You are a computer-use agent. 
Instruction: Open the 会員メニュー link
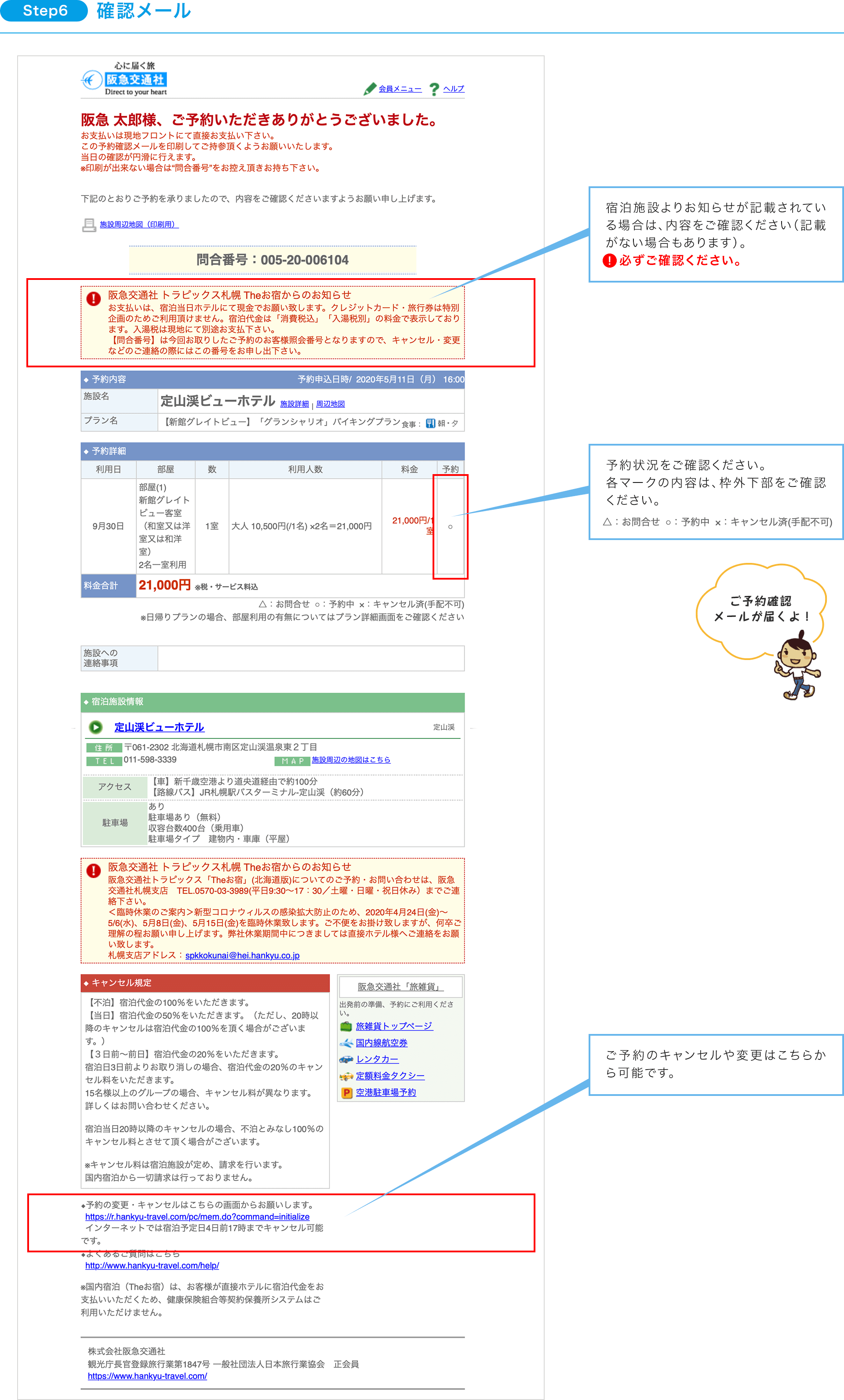click(x=400, y=89)
